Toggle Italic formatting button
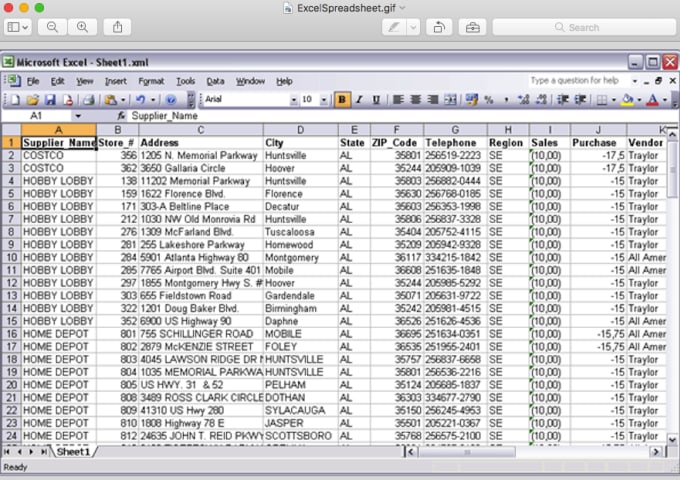 pyautogui.click(x=360, y=100)
